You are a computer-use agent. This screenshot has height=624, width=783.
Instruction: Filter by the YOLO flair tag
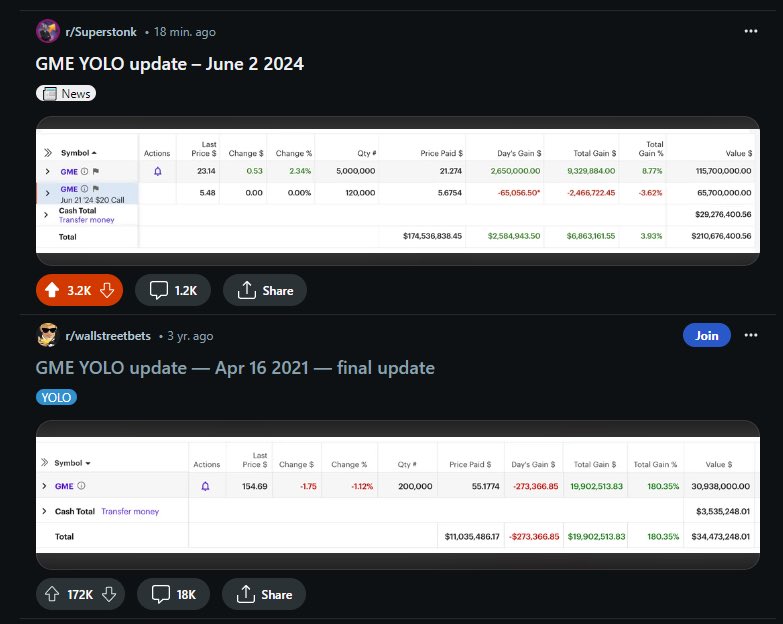pos(56,397)
